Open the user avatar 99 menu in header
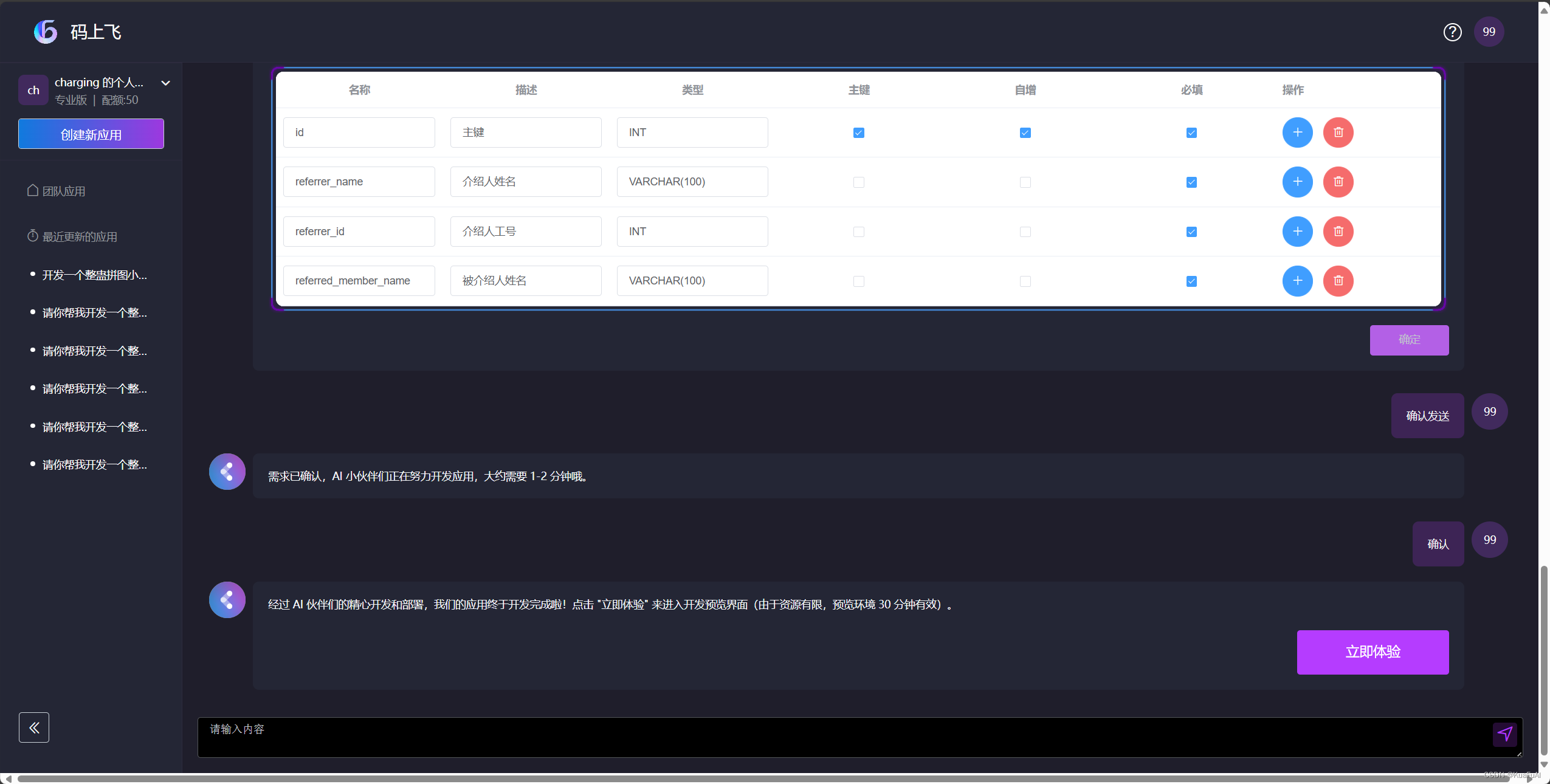The width and height of the screenshot is (1550, 784). pyautogui.click(x=1489, y=32)
